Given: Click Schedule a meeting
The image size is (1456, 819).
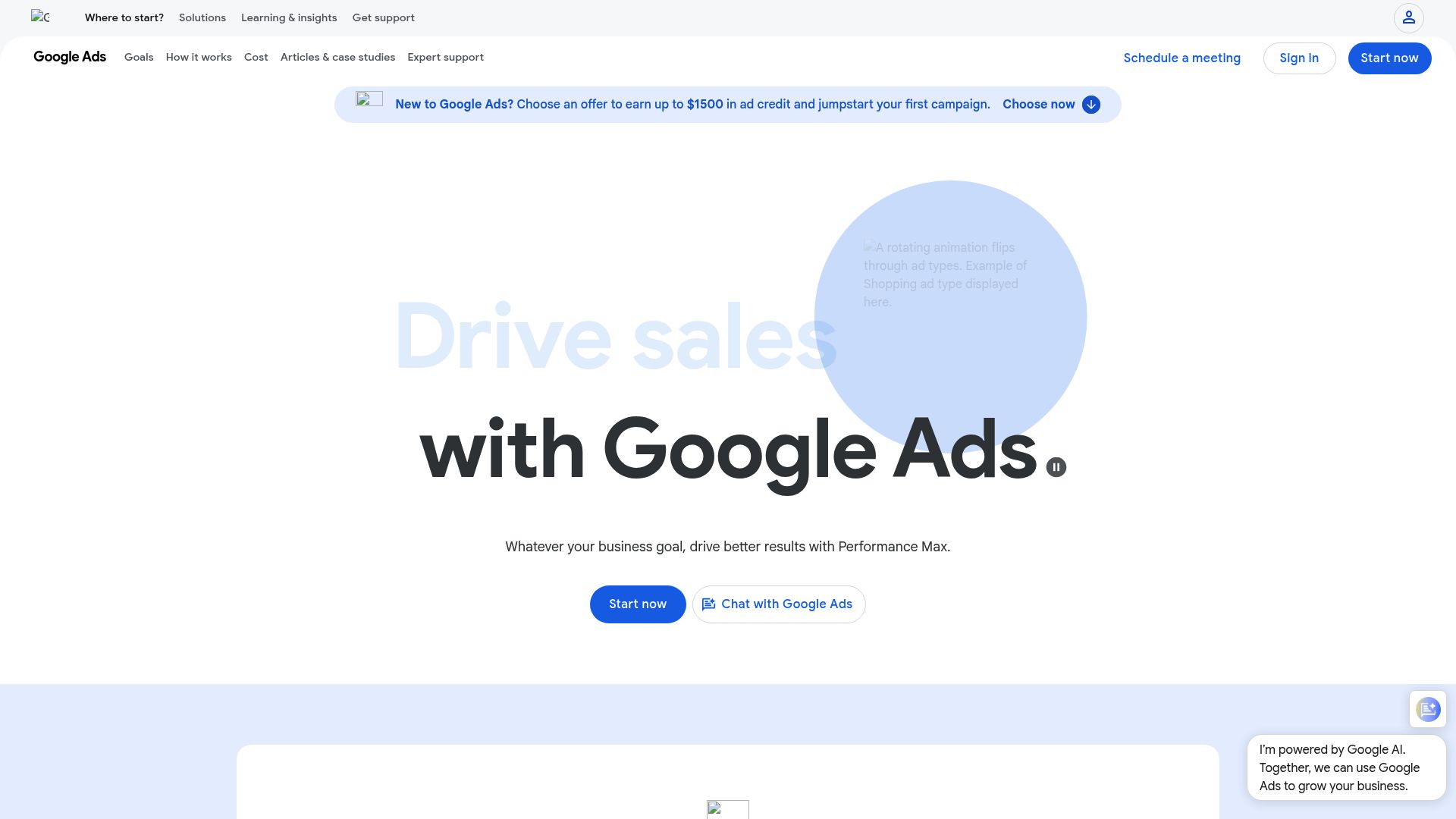Looking at the screenshot, I should [x=1181, y=58].
